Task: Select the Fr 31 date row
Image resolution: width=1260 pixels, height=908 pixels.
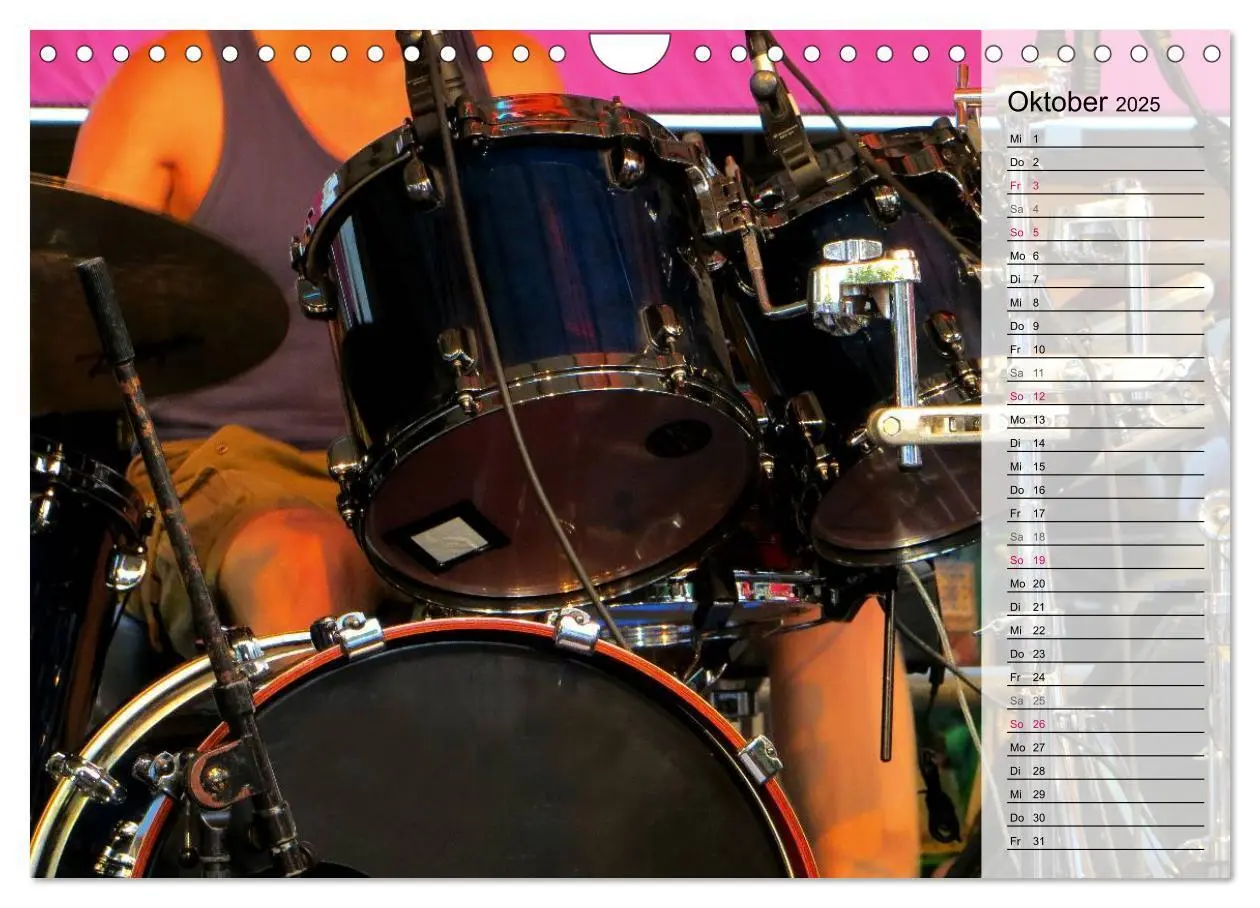Action: coord(1105,840)
